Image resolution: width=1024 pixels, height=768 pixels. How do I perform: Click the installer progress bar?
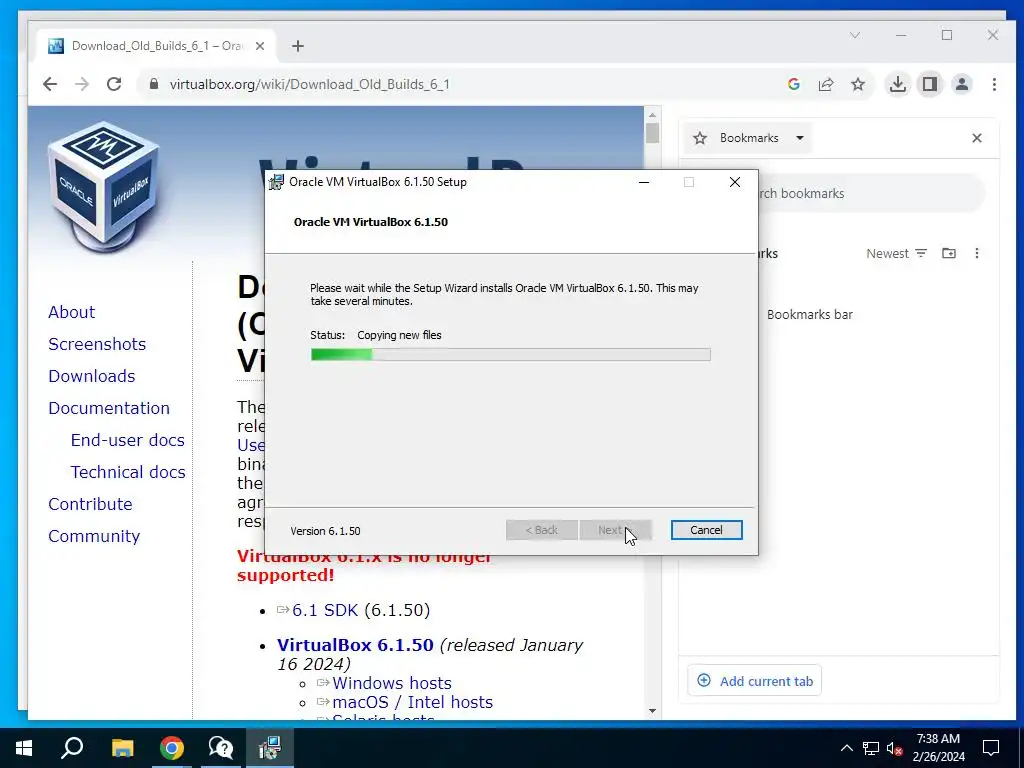tap(511, 355)
